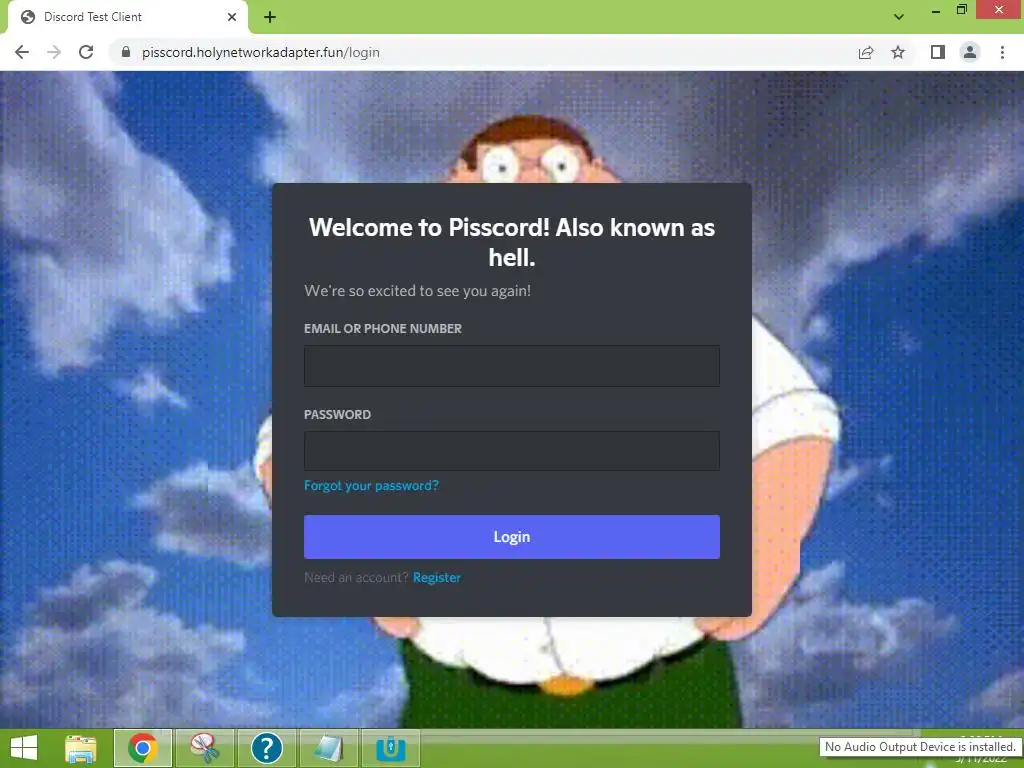This screenshot has width=1024, height=768.
Task: Open the Windows Start menu
Action: point(24,748)
